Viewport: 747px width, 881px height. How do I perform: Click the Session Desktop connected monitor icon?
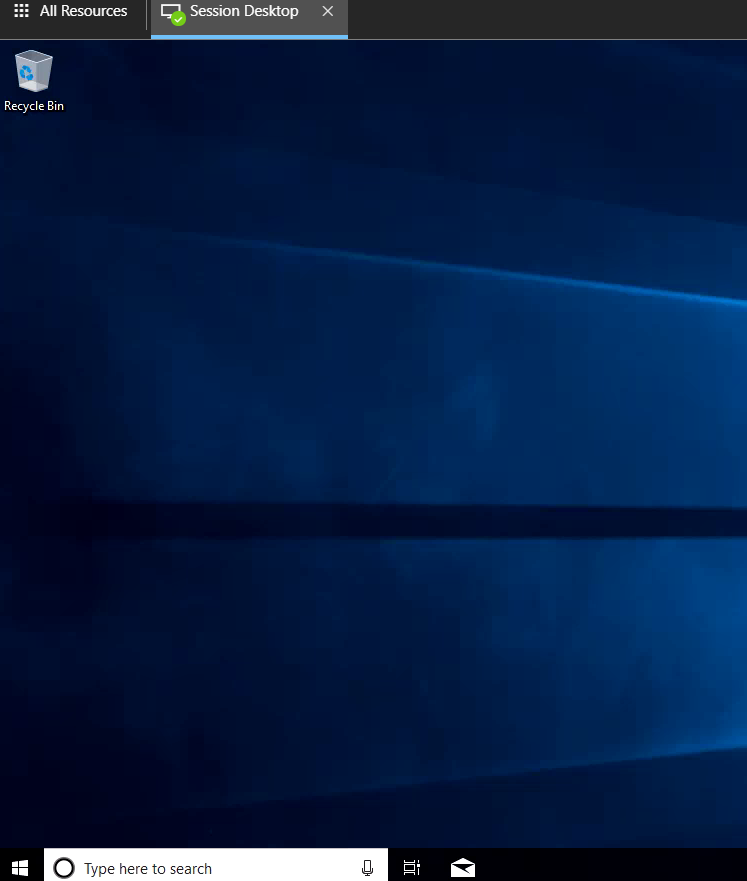pos(173,13)
